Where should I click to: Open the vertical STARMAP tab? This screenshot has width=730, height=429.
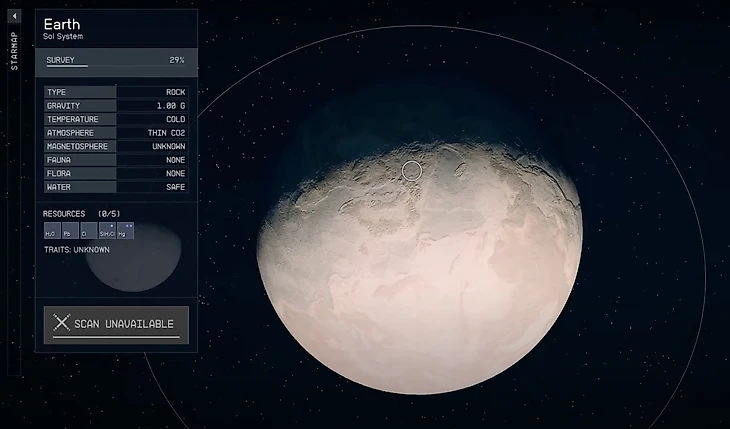tap(14, 51)
